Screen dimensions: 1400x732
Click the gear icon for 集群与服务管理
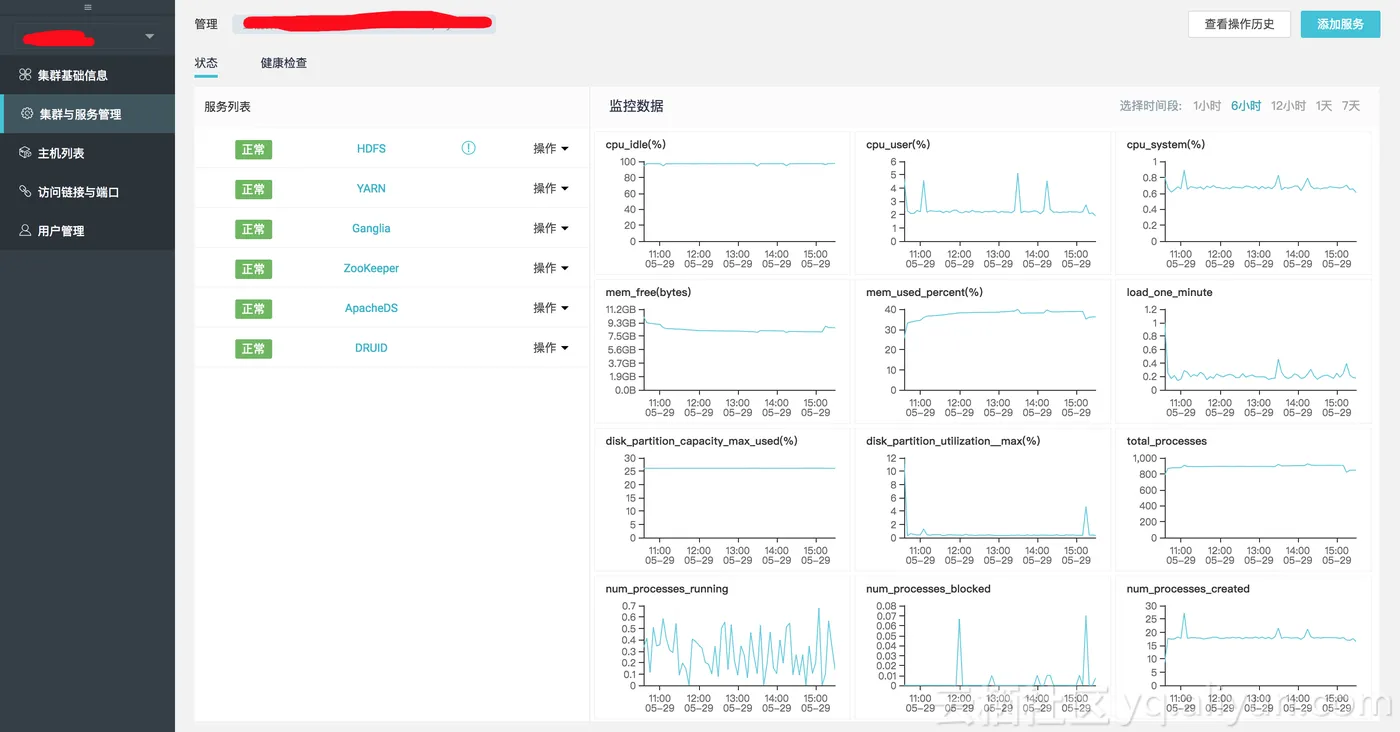tap(28, 114)
